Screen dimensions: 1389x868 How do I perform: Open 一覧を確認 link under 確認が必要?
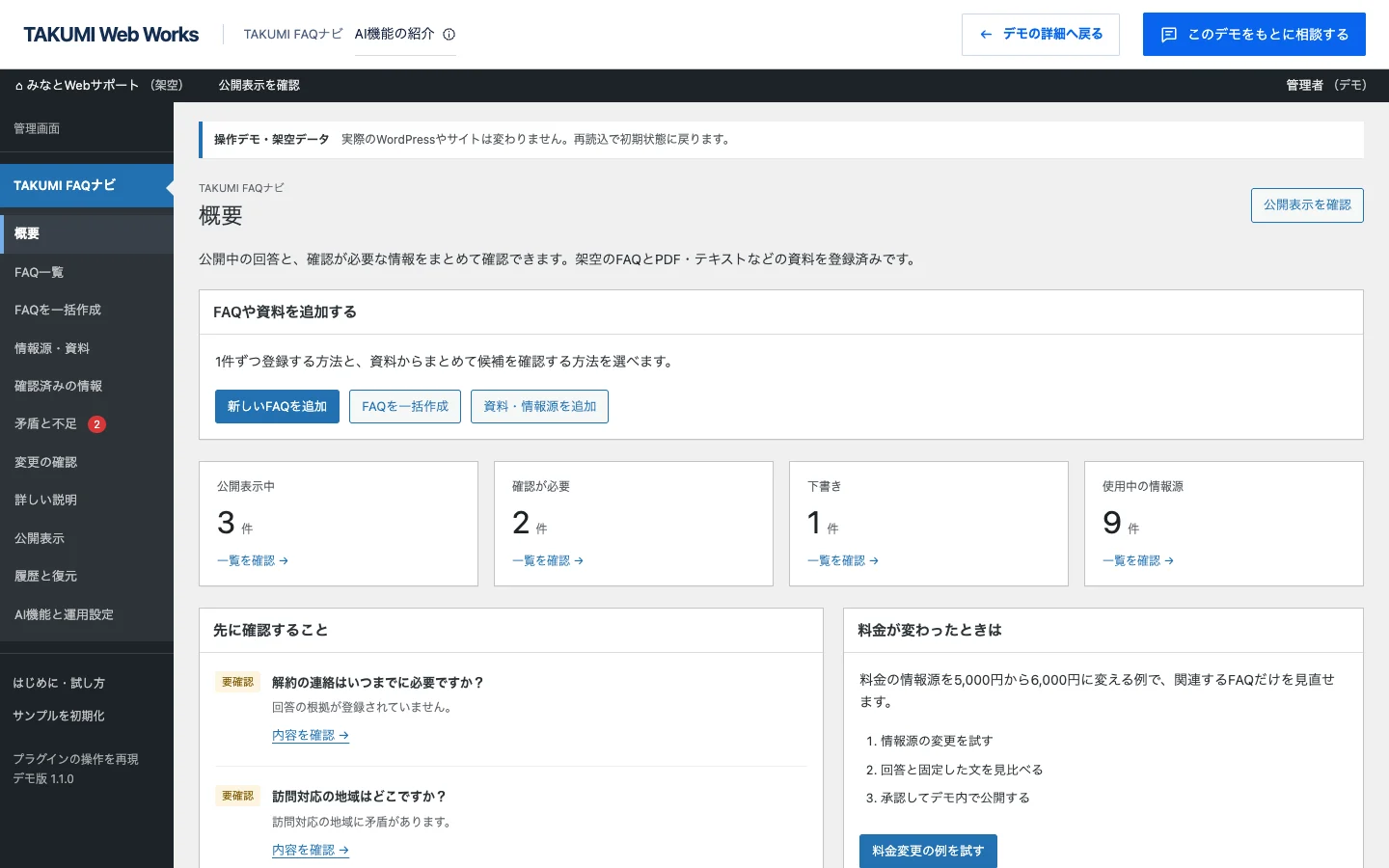point(548,560)
